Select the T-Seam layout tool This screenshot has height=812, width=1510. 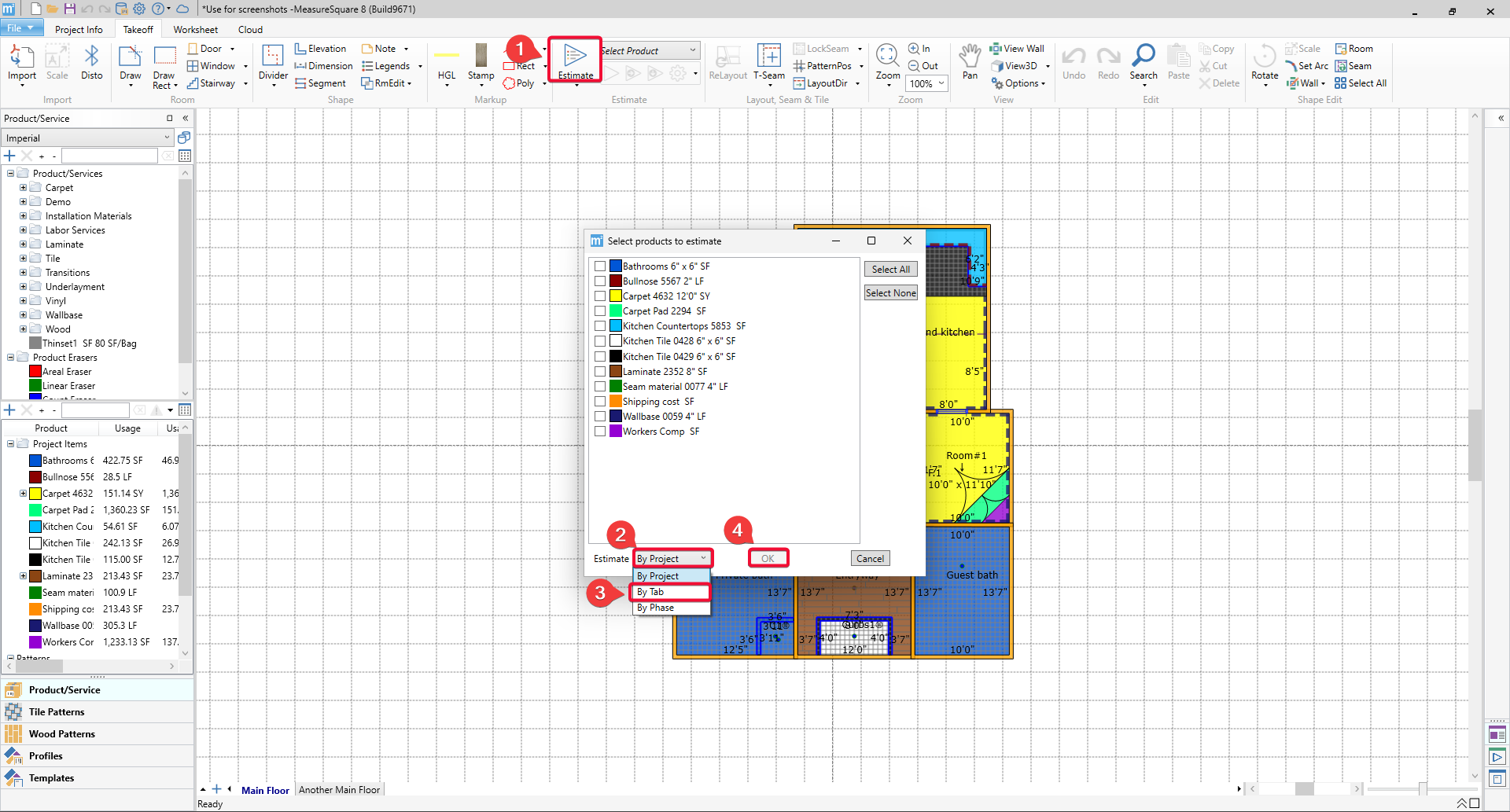[x=769, y=63]
